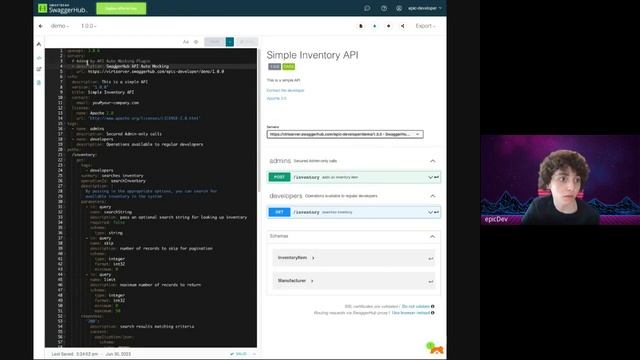
Task: Click the pencil-square edit icon in the left sidebar
Action: point(39,69)
